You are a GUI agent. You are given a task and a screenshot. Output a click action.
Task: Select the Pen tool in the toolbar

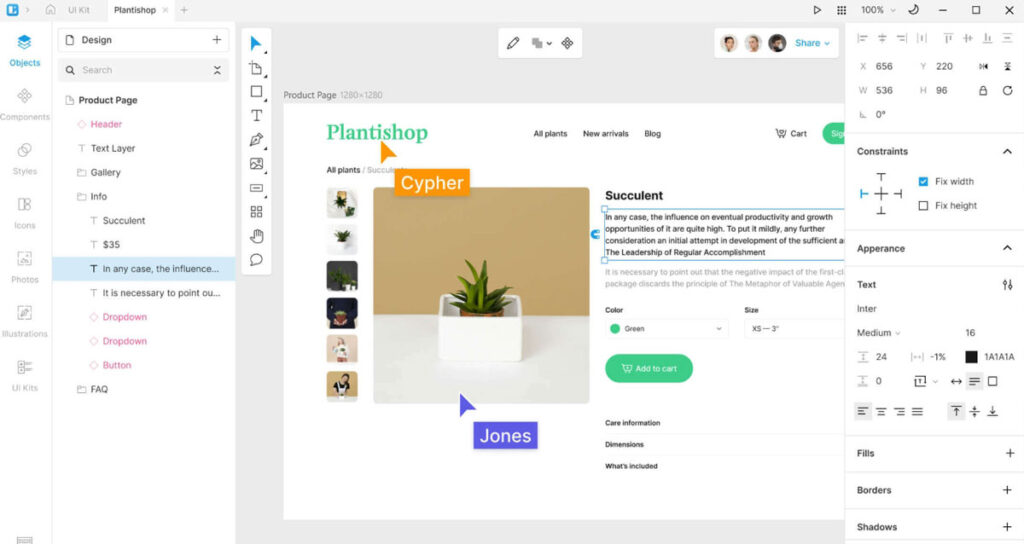(x=256, y=140)
